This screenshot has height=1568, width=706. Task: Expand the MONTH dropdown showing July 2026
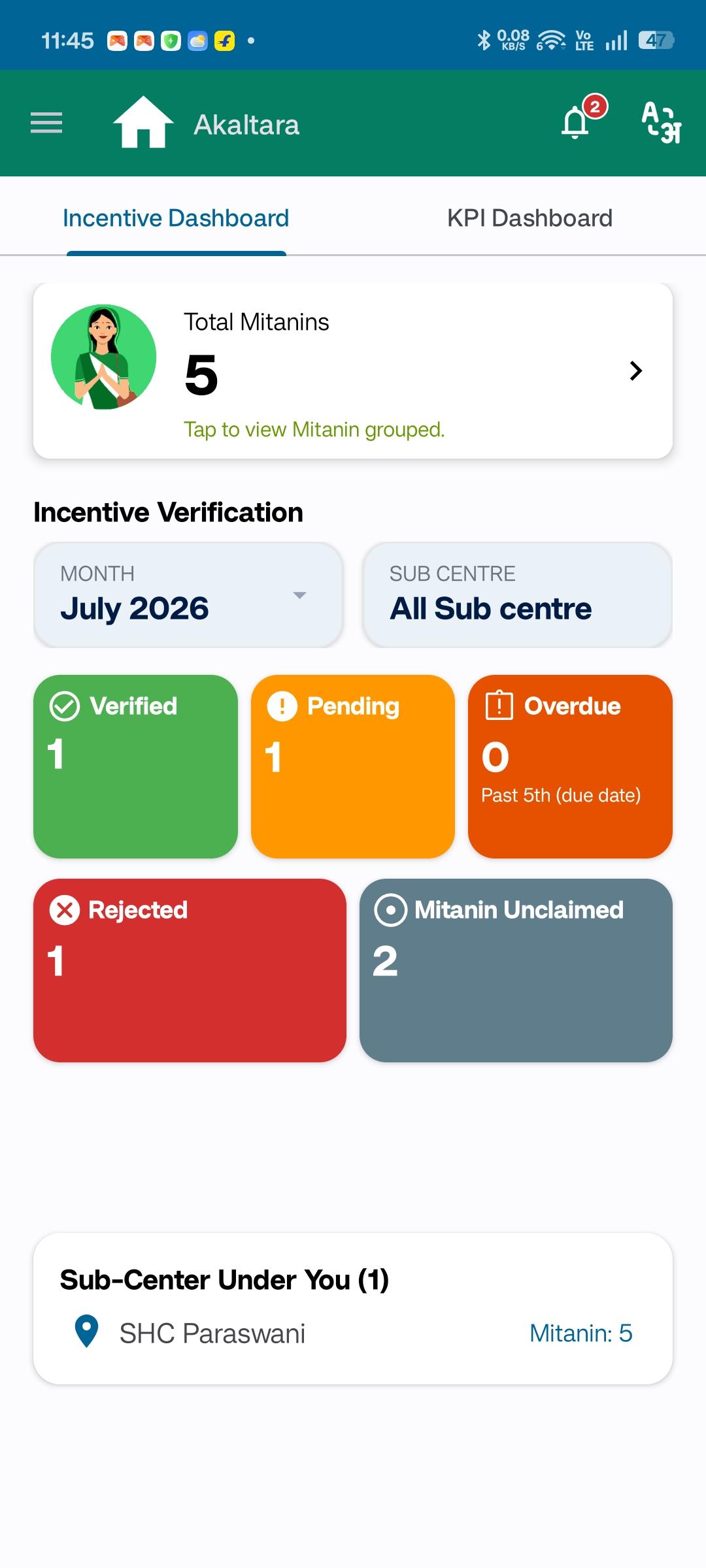pos(188,595)
